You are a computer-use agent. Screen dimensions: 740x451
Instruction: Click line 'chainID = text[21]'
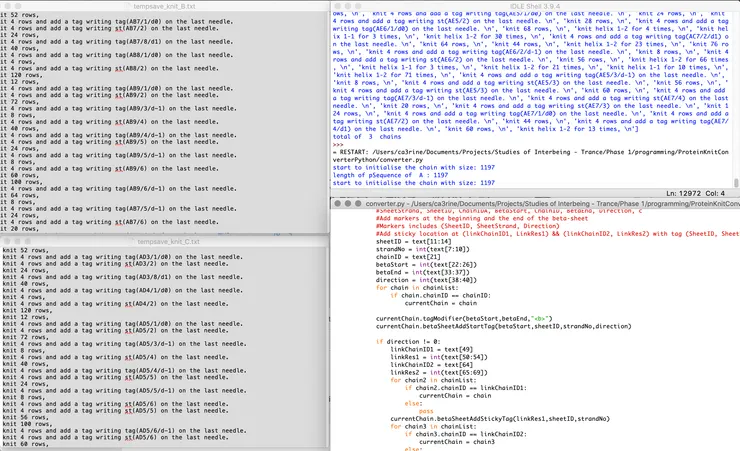coord(408,257)
